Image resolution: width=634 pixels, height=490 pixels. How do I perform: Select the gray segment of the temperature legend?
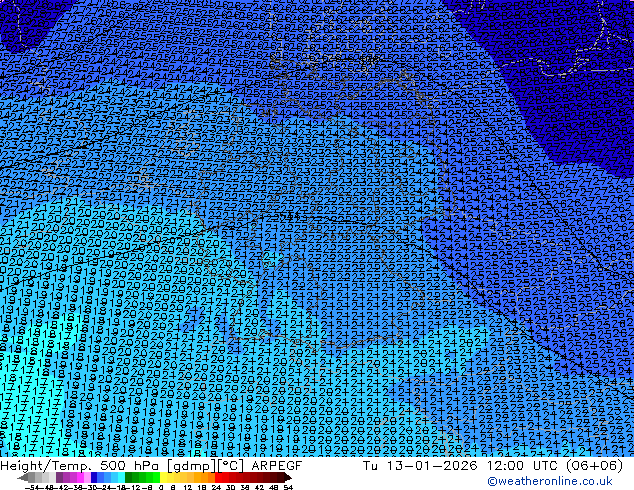click(x=38, y=478)
